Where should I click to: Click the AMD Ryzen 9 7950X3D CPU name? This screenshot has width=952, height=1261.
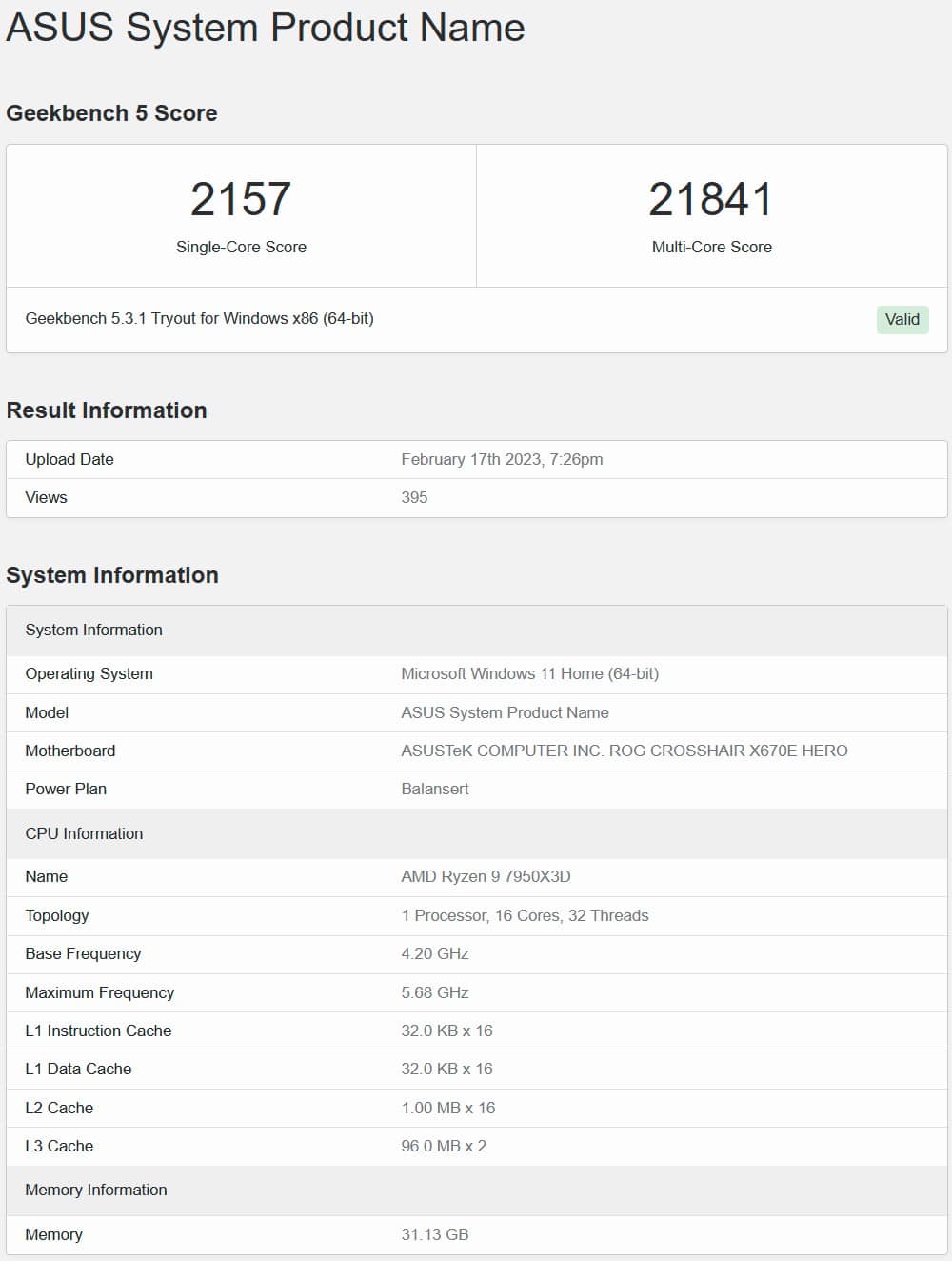[x=486, y=877]
